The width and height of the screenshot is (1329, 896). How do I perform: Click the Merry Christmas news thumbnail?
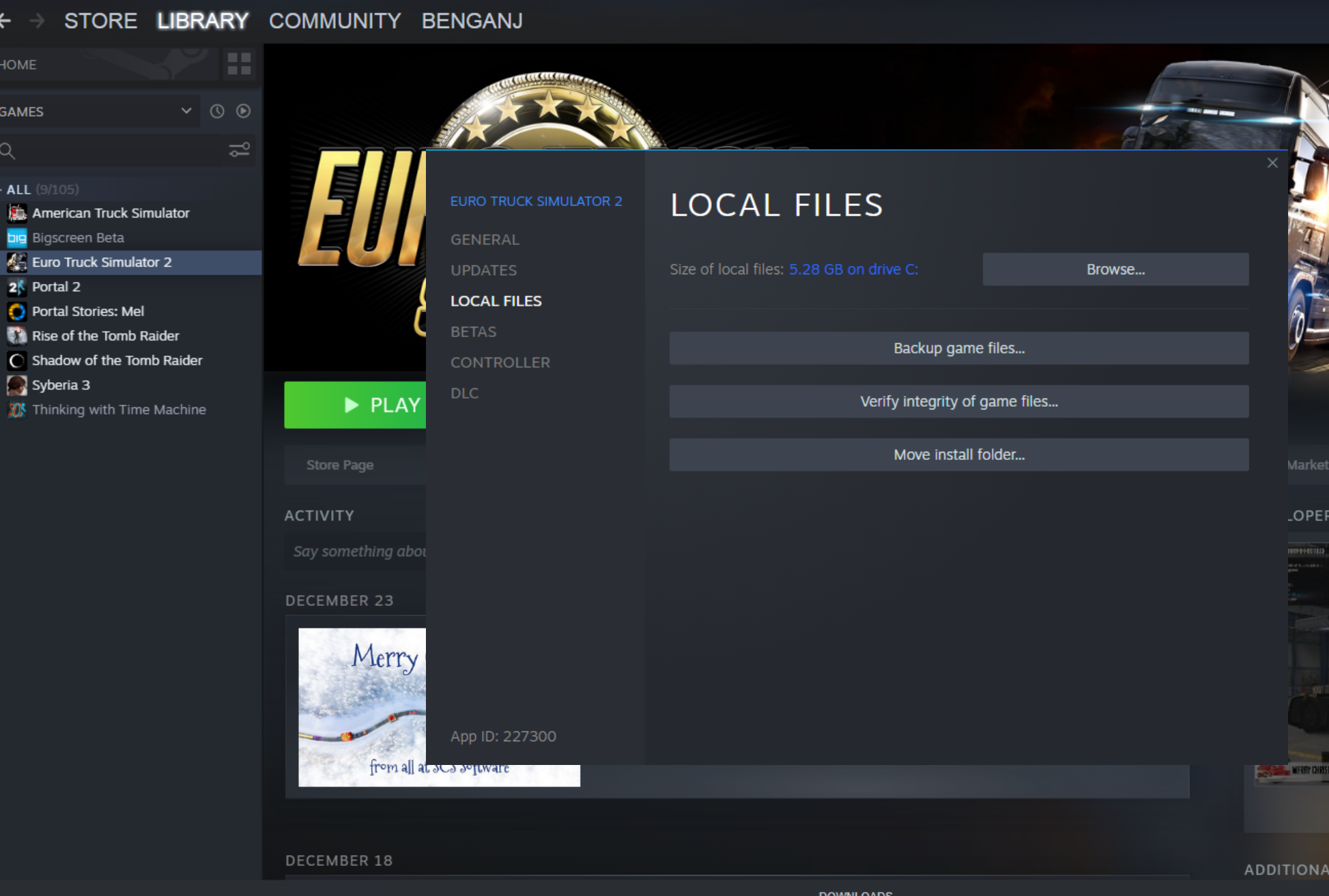point(362,707)
